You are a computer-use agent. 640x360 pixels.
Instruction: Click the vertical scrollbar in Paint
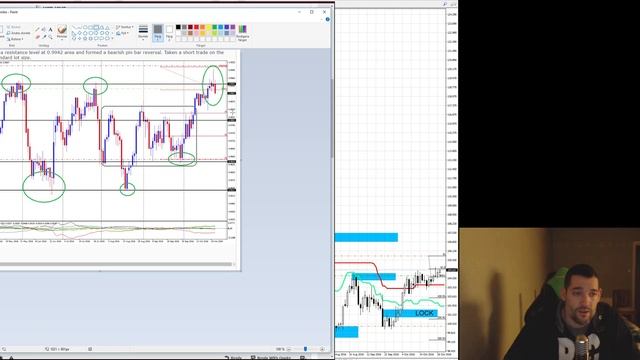pyautogui.click(x=332, y=118)
